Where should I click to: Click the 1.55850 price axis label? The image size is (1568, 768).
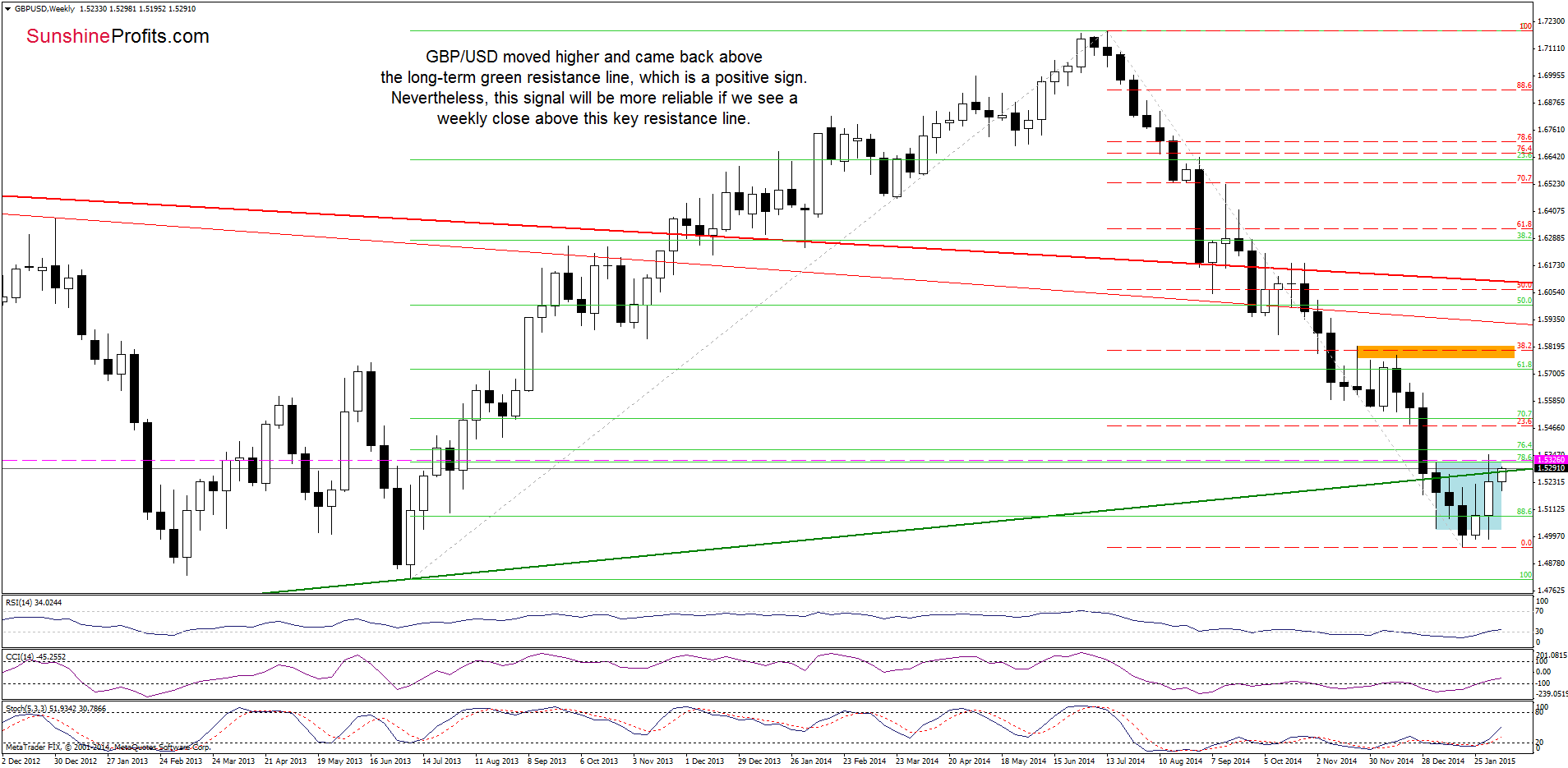[x=1552, y=401]
